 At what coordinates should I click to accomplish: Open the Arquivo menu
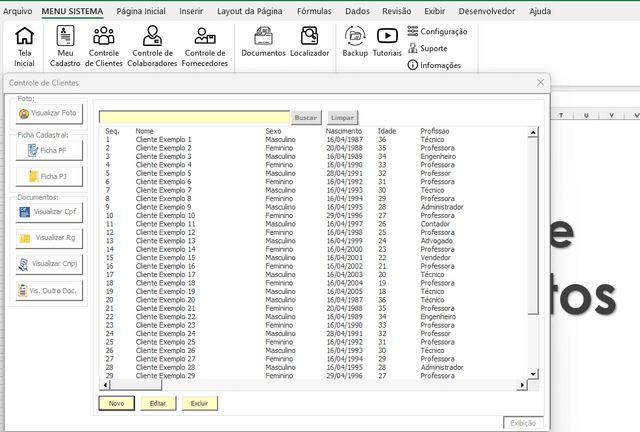(18, 11)
